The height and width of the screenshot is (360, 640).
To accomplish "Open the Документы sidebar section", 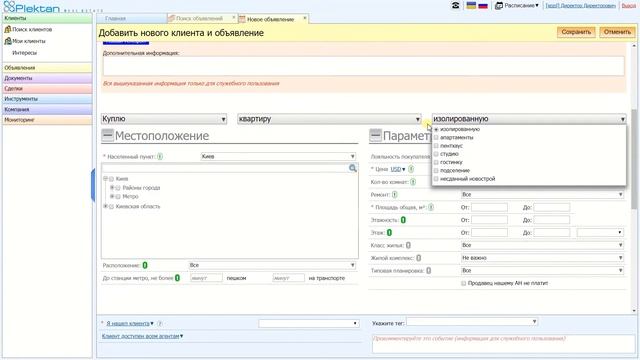I will tap(47, 78).
